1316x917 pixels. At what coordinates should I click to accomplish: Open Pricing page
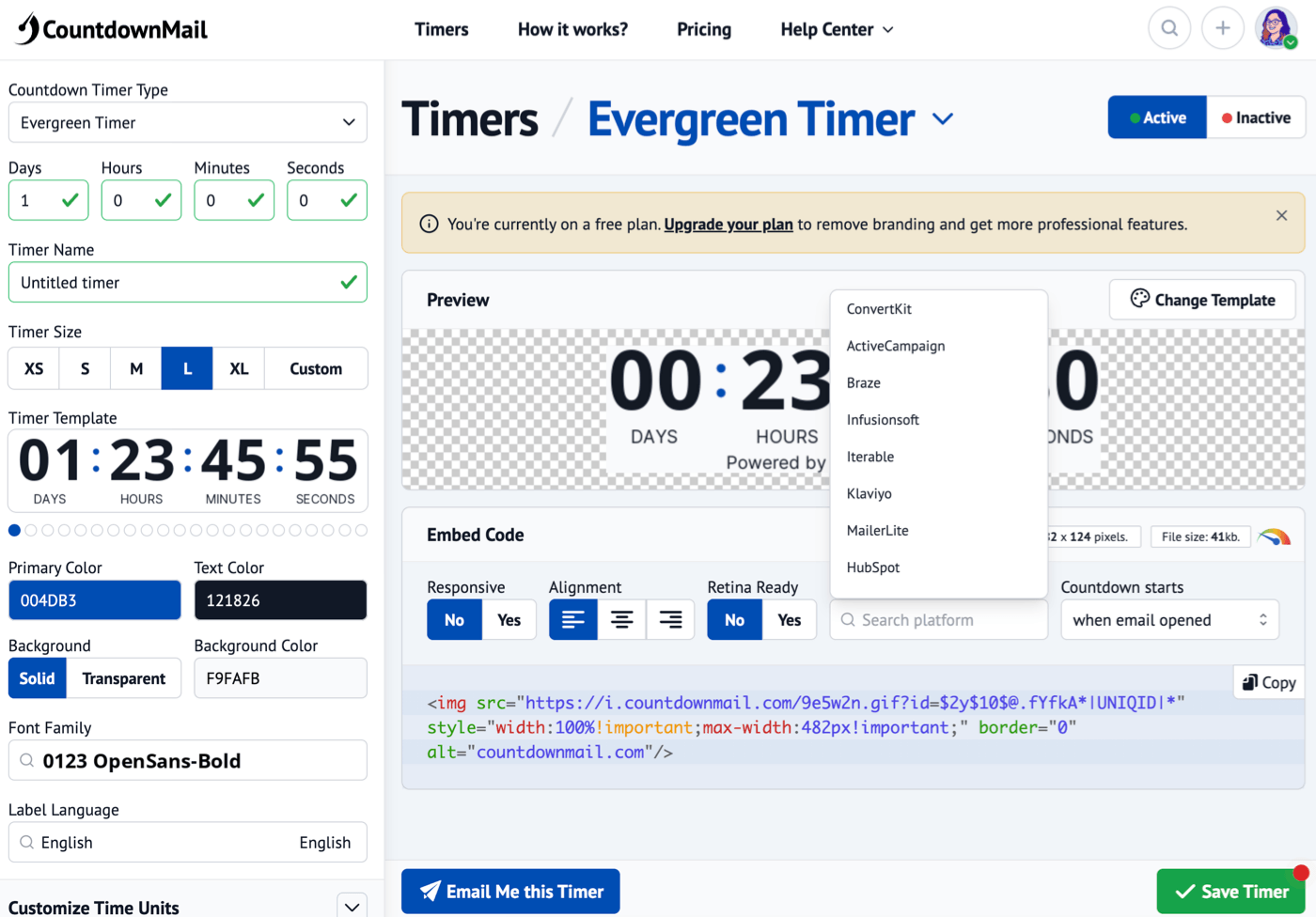(x=704, y=29)
